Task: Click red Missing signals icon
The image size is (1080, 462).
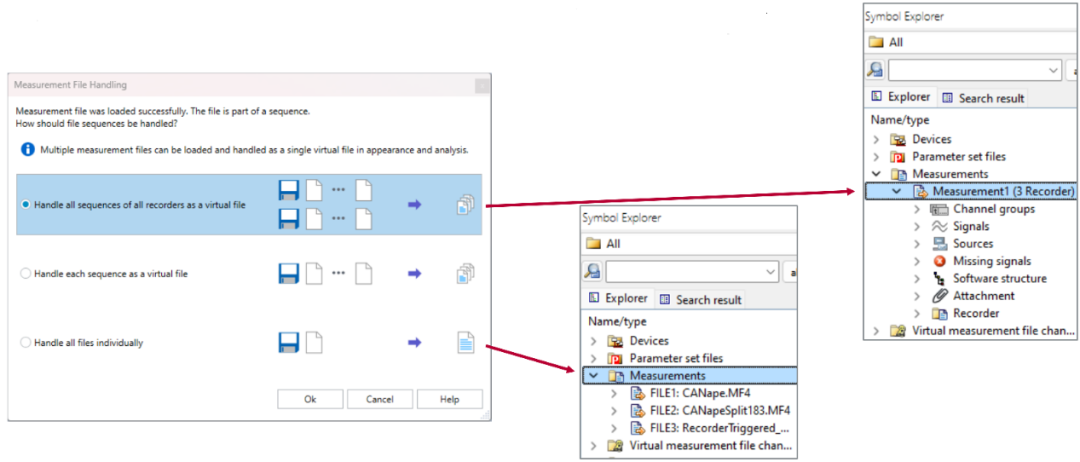Action: coord(939,261)
